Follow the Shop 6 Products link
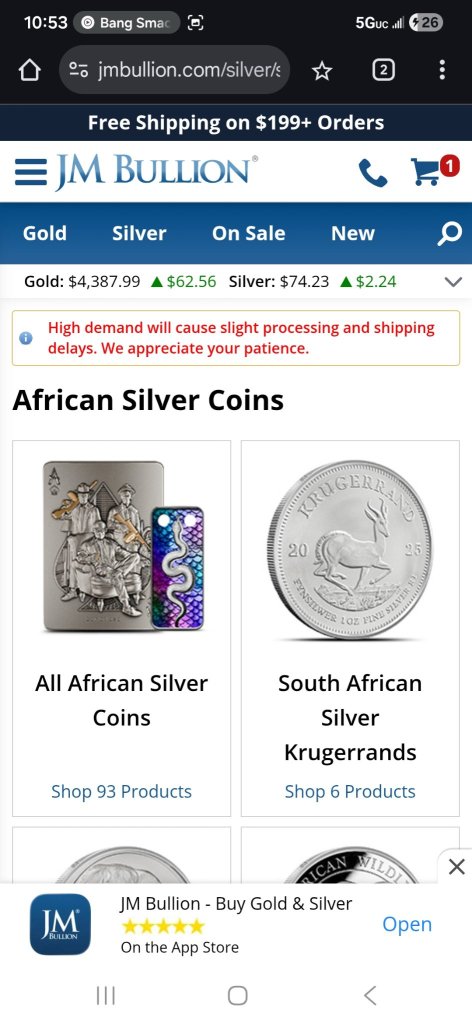Screen dimensions: 472x1024 coord(350,792)
